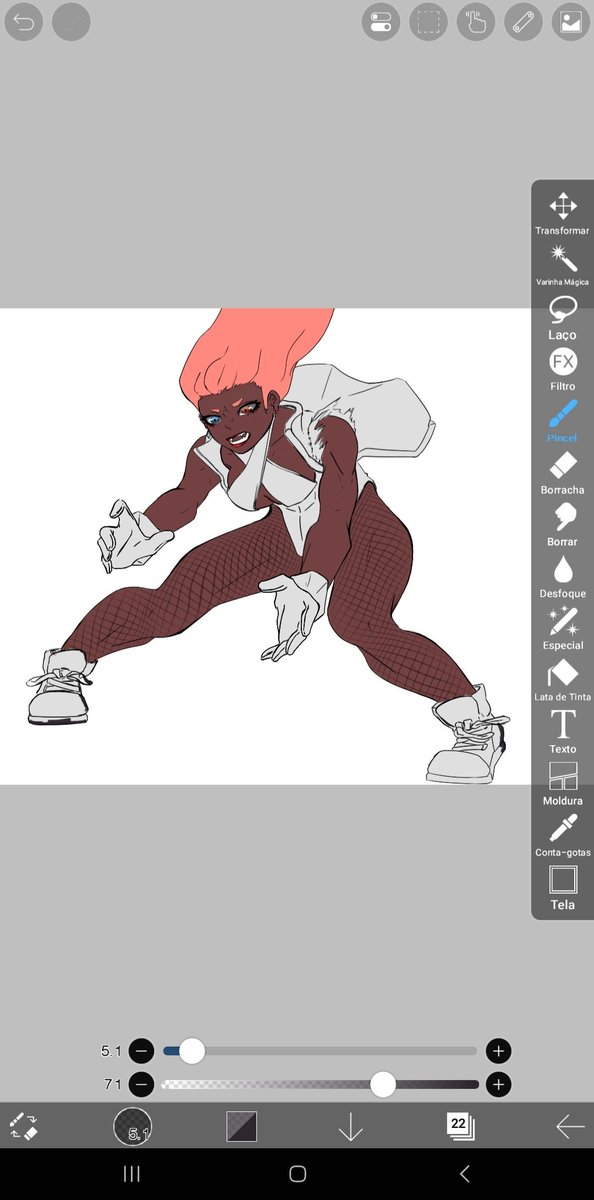Image resolution: width=594 pixels, height=1200 pixels.
Task: Toggle the stabilizer hand icon
Action: [476, 22]
